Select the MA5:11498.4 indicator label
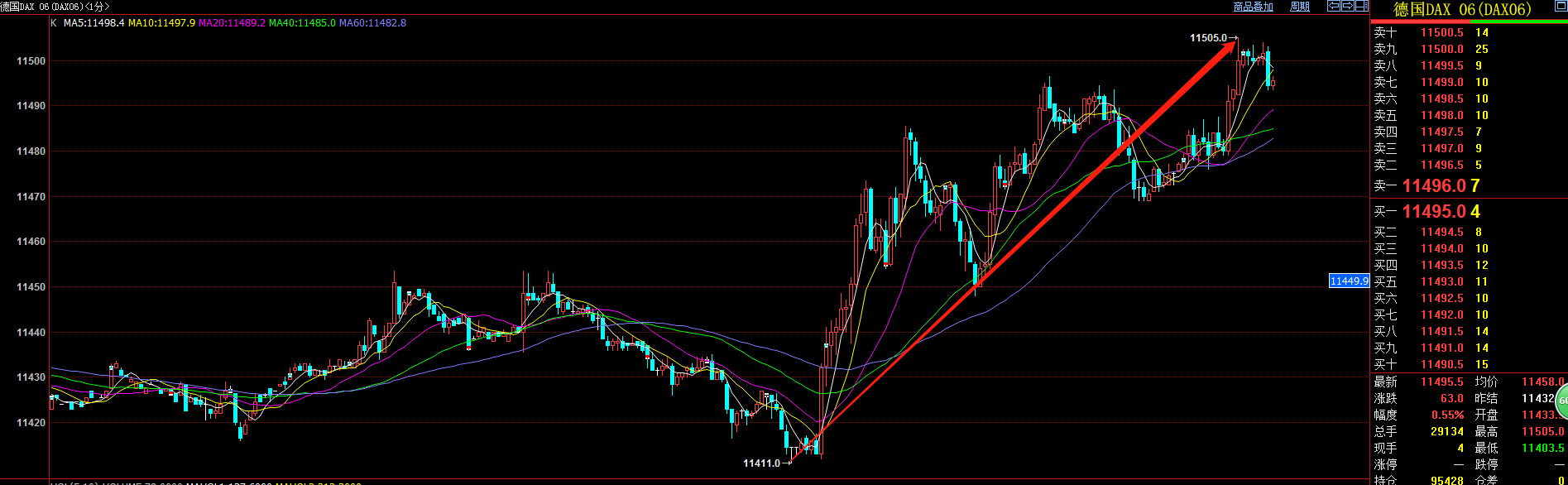Image resolution: width=1568 pixels, height=485 pixels. click(x=94, y=23)
